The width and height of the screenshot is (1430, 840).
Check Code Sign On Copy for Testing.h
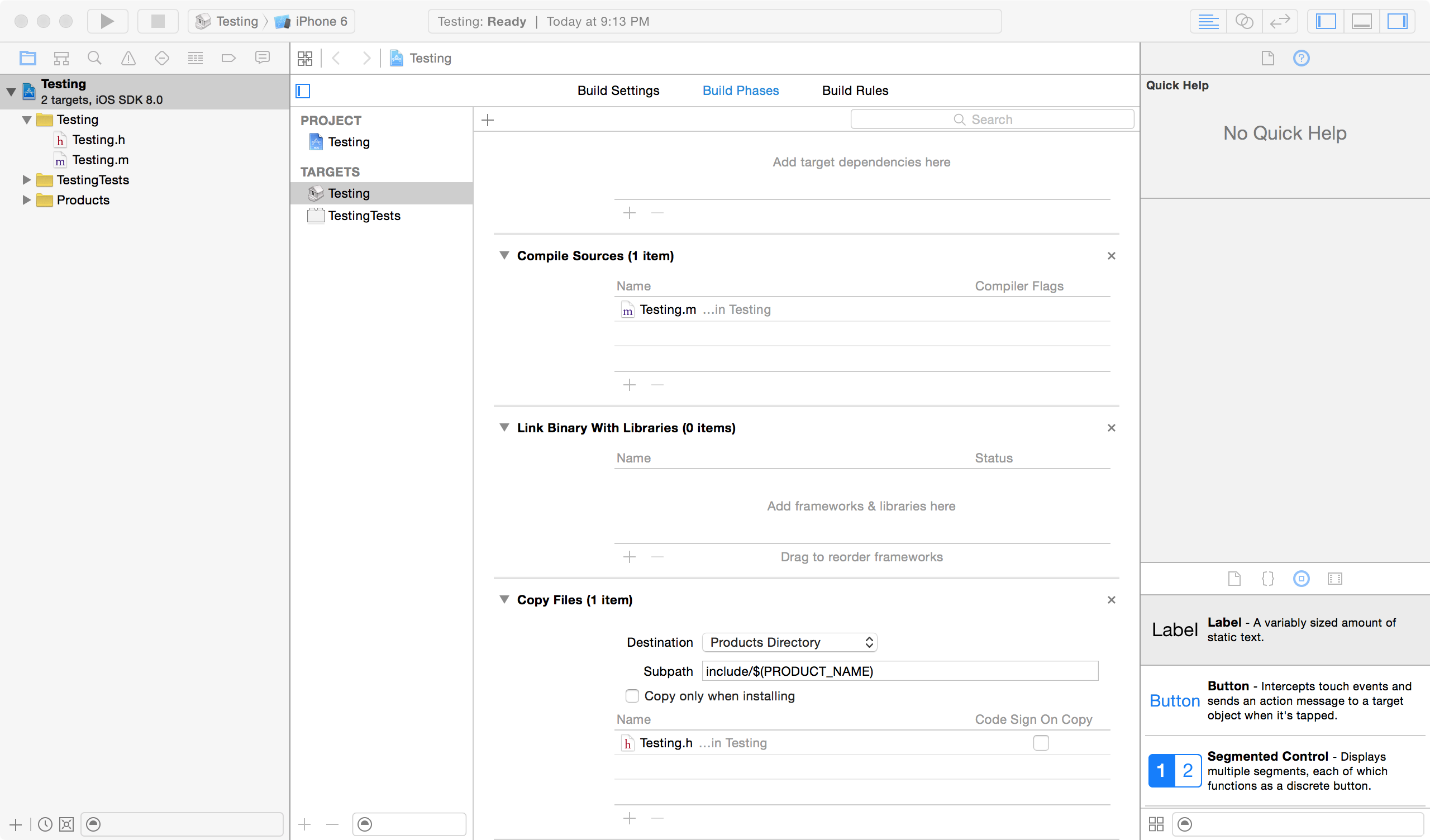point(1041,743)
